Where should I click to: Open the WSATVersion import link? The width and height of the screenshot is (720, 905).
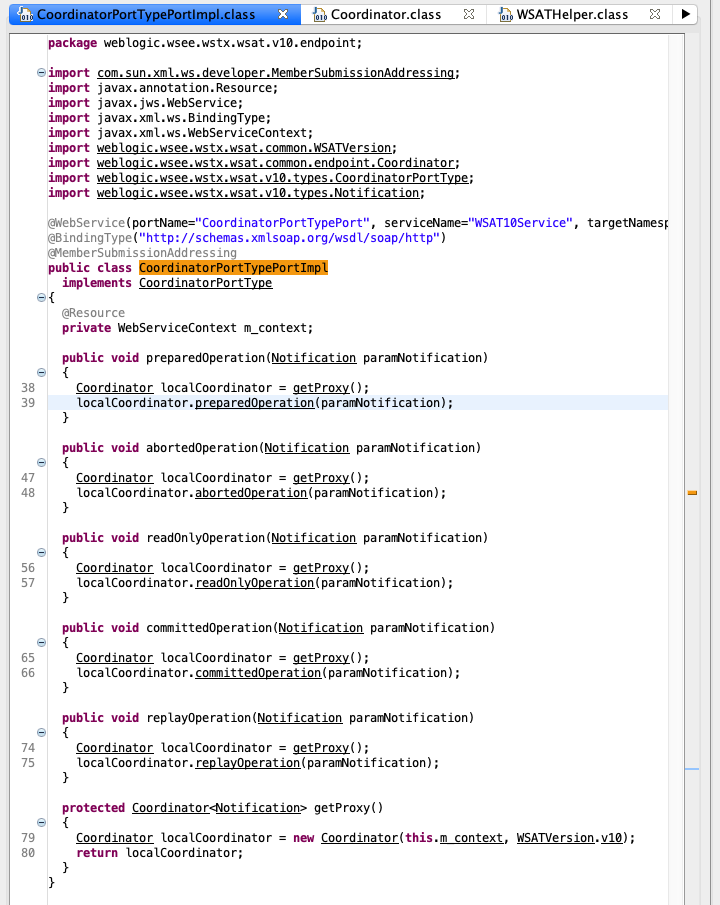coord(244,148)
